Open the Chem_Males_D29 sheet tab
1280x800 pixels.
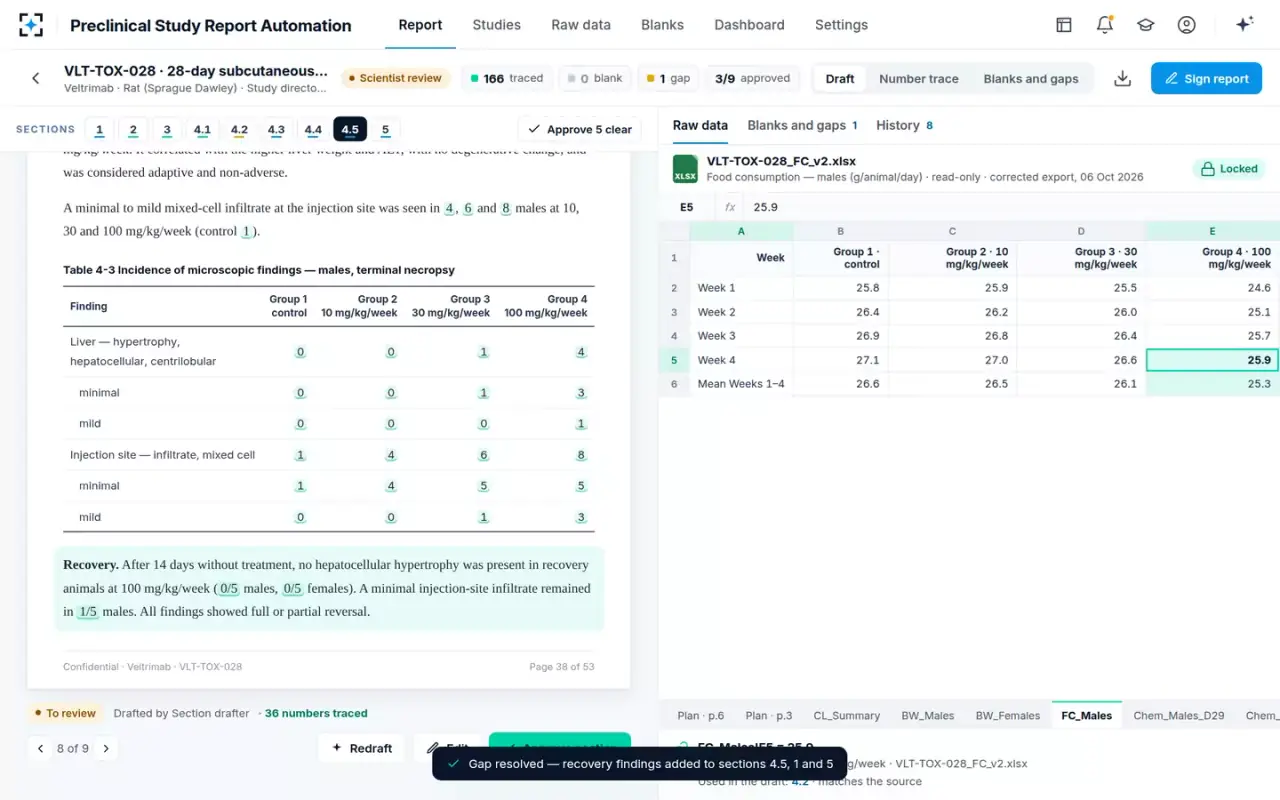[x=1179, y=715]
